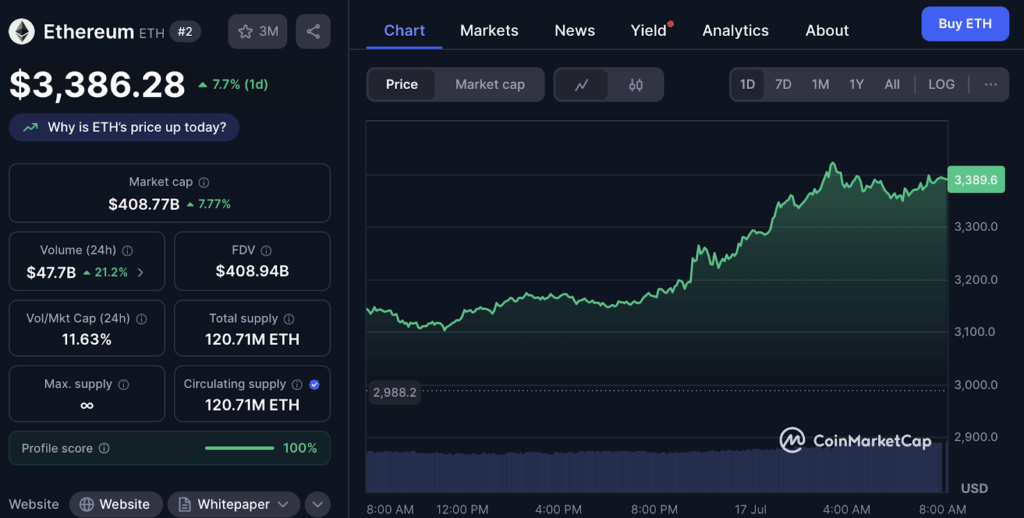Screen dimensions: 1024x518
Task: Open the chart more options ellipsis menu
Action: point(990,85)
